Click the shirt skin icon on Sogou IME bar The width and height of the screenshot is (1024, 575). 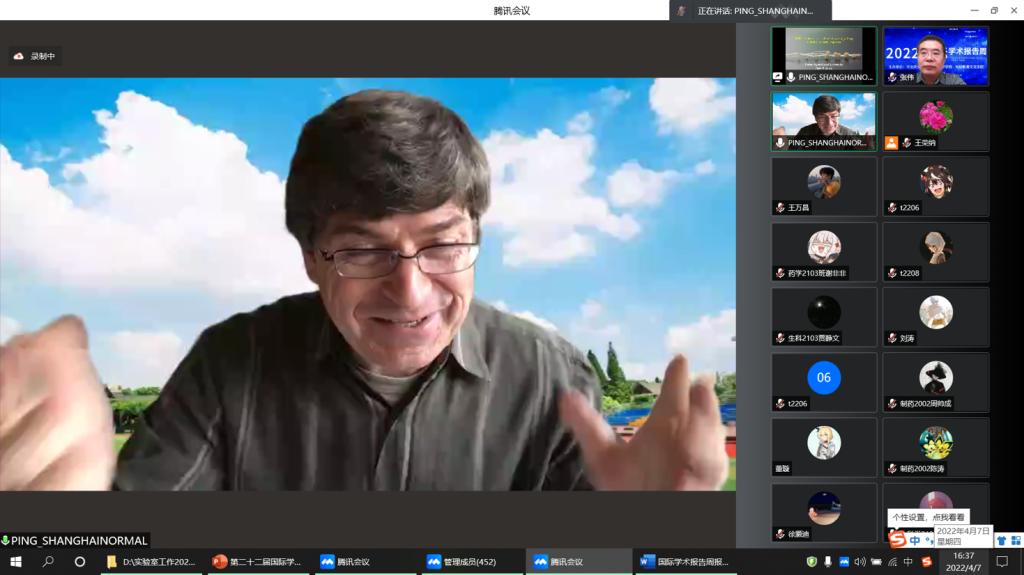point(1001,540)
